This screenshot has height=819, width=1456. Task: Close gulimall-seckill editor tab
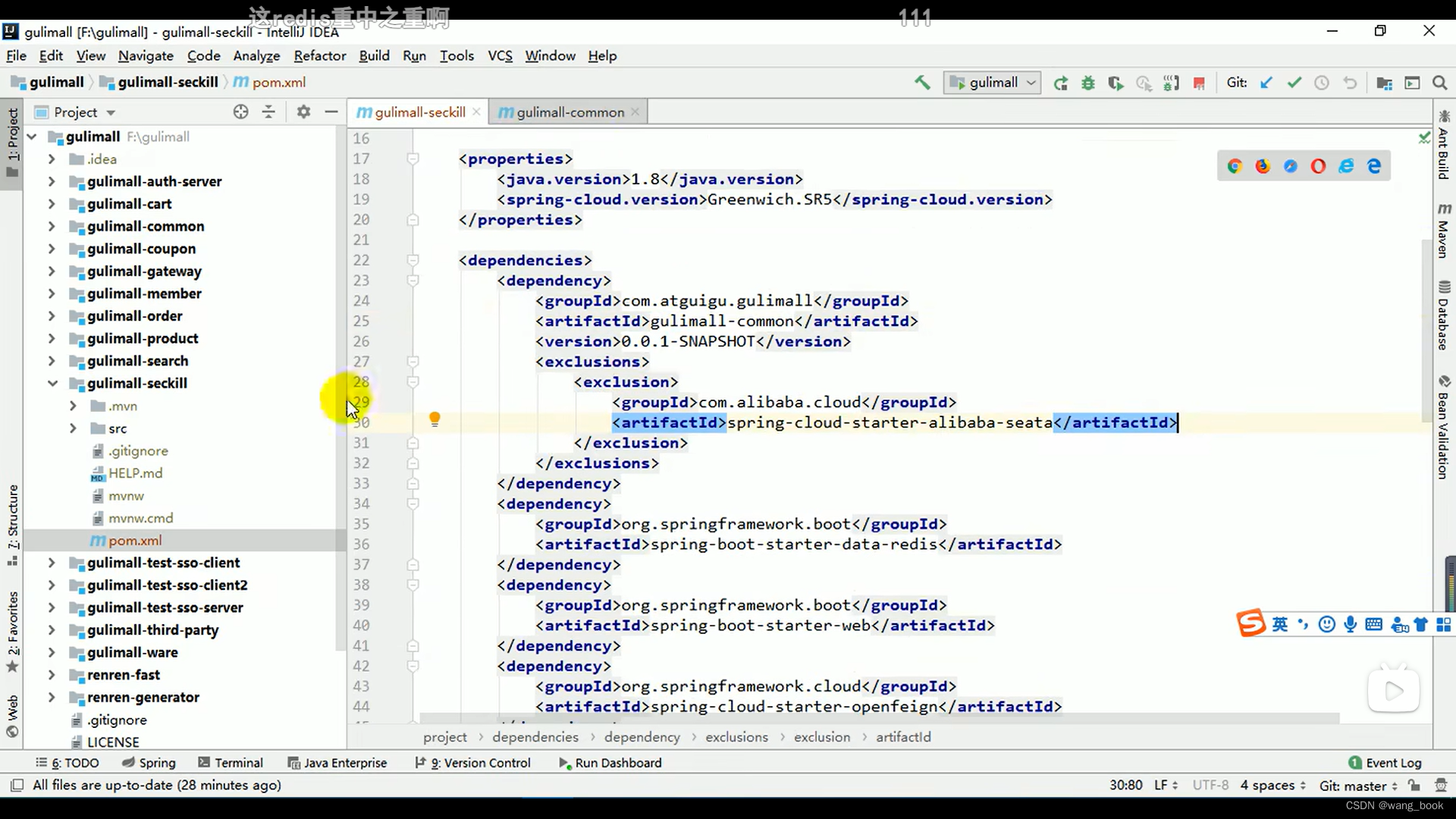click(x=476, y=111)
